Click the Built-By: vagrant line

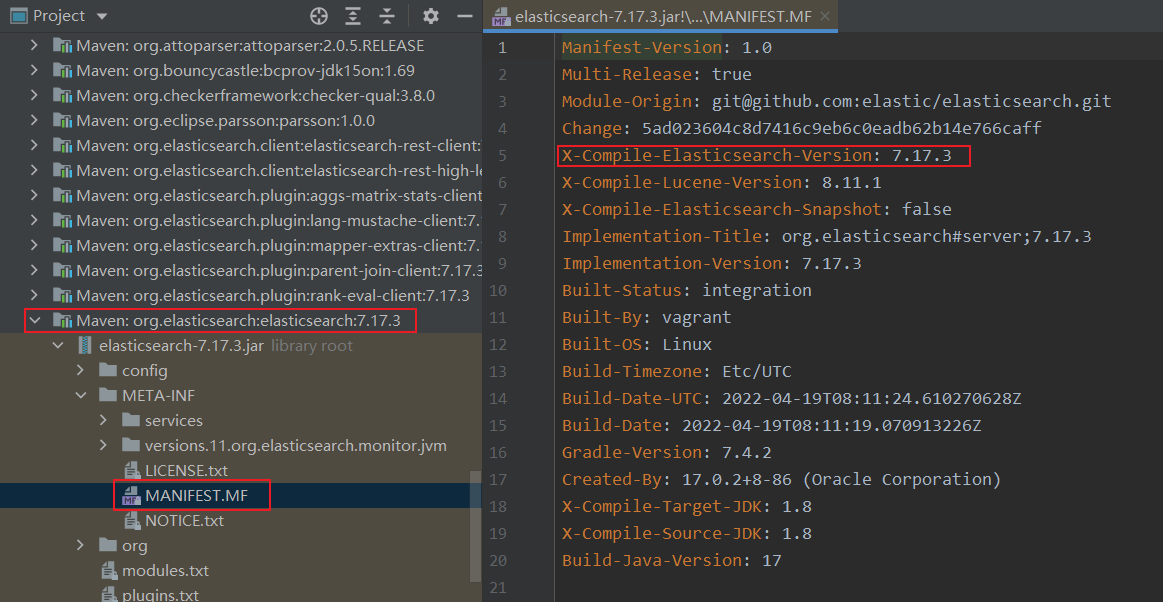coord(647,317)
